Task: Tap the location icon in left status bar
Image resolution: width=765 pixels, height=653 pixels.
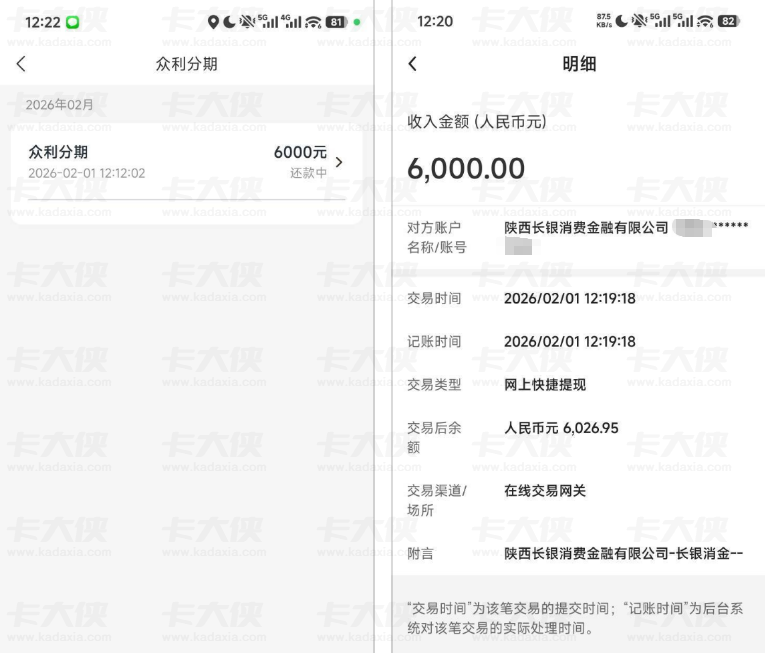Action: pyautogui.click(x=213, y=22)
